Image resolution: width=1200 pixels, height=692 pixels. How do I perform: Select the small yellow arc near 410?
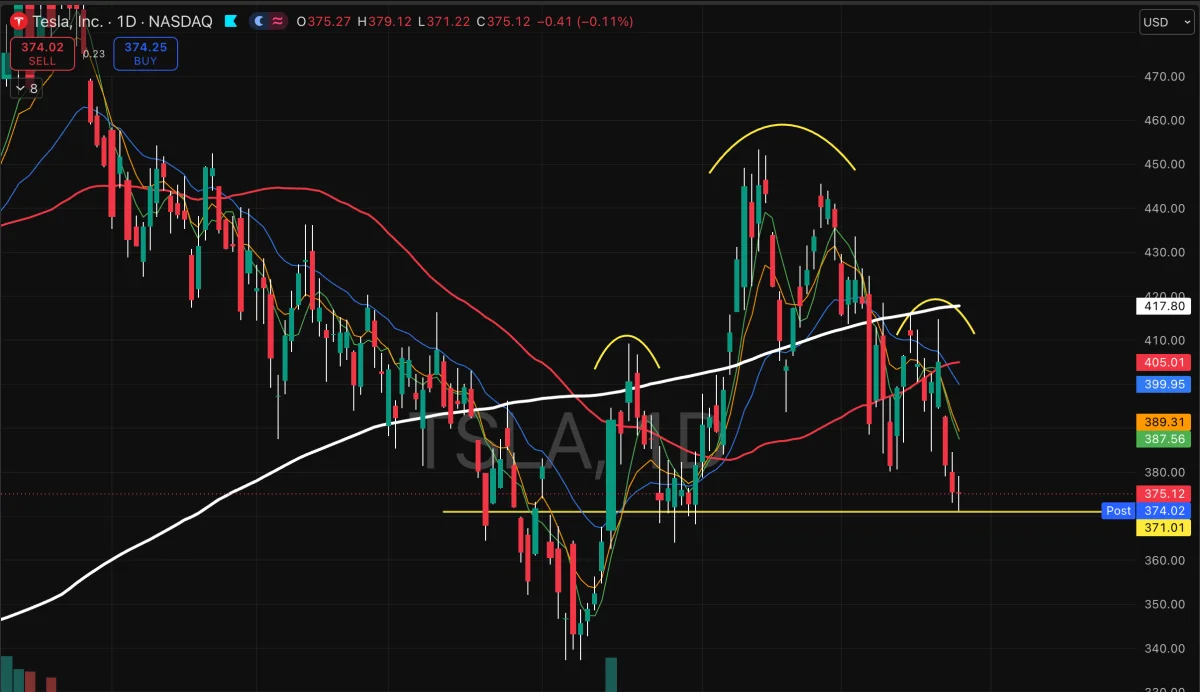628,336
